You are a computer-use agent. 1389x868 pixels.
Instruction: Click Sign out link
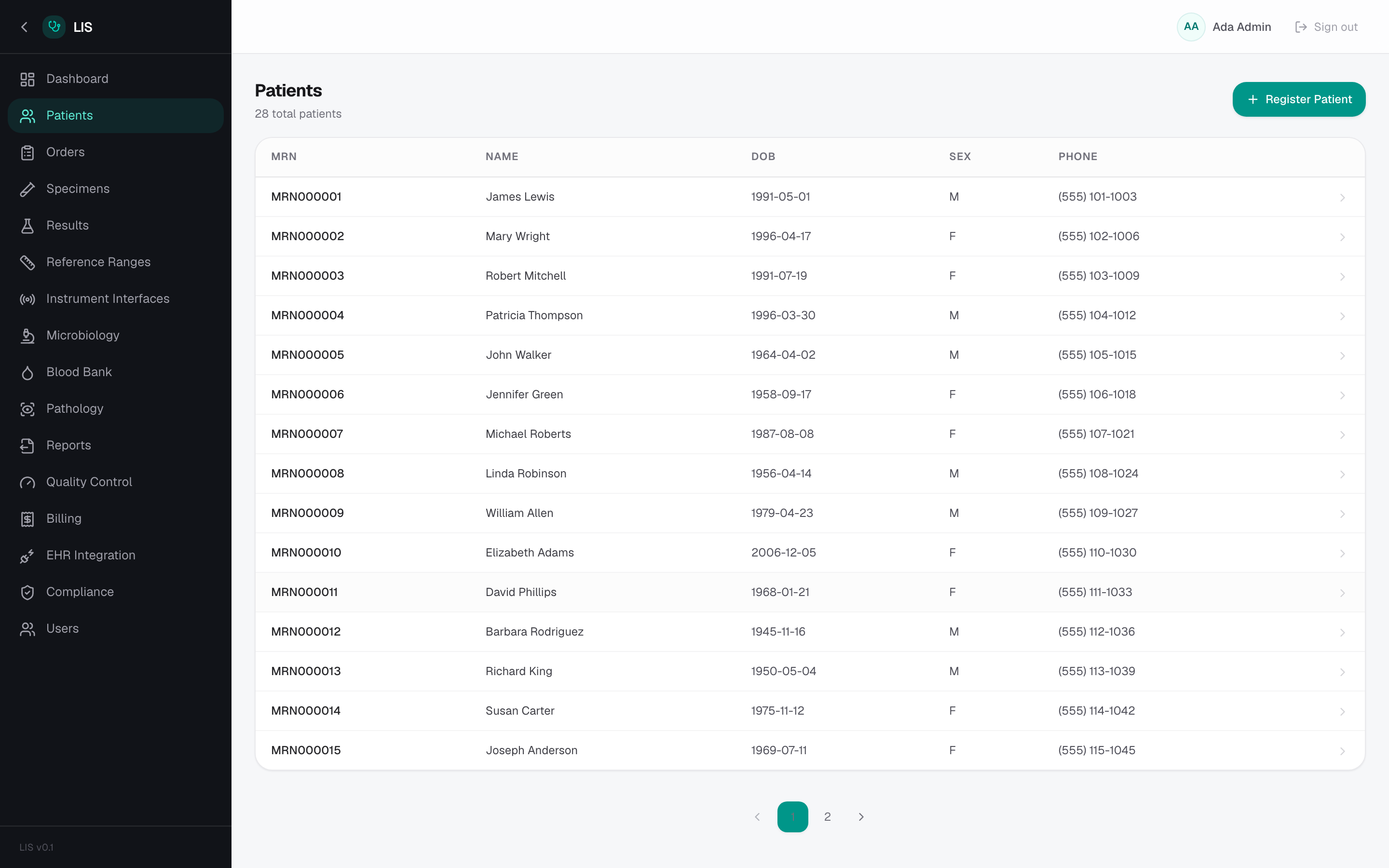(x=1326, y=27)
